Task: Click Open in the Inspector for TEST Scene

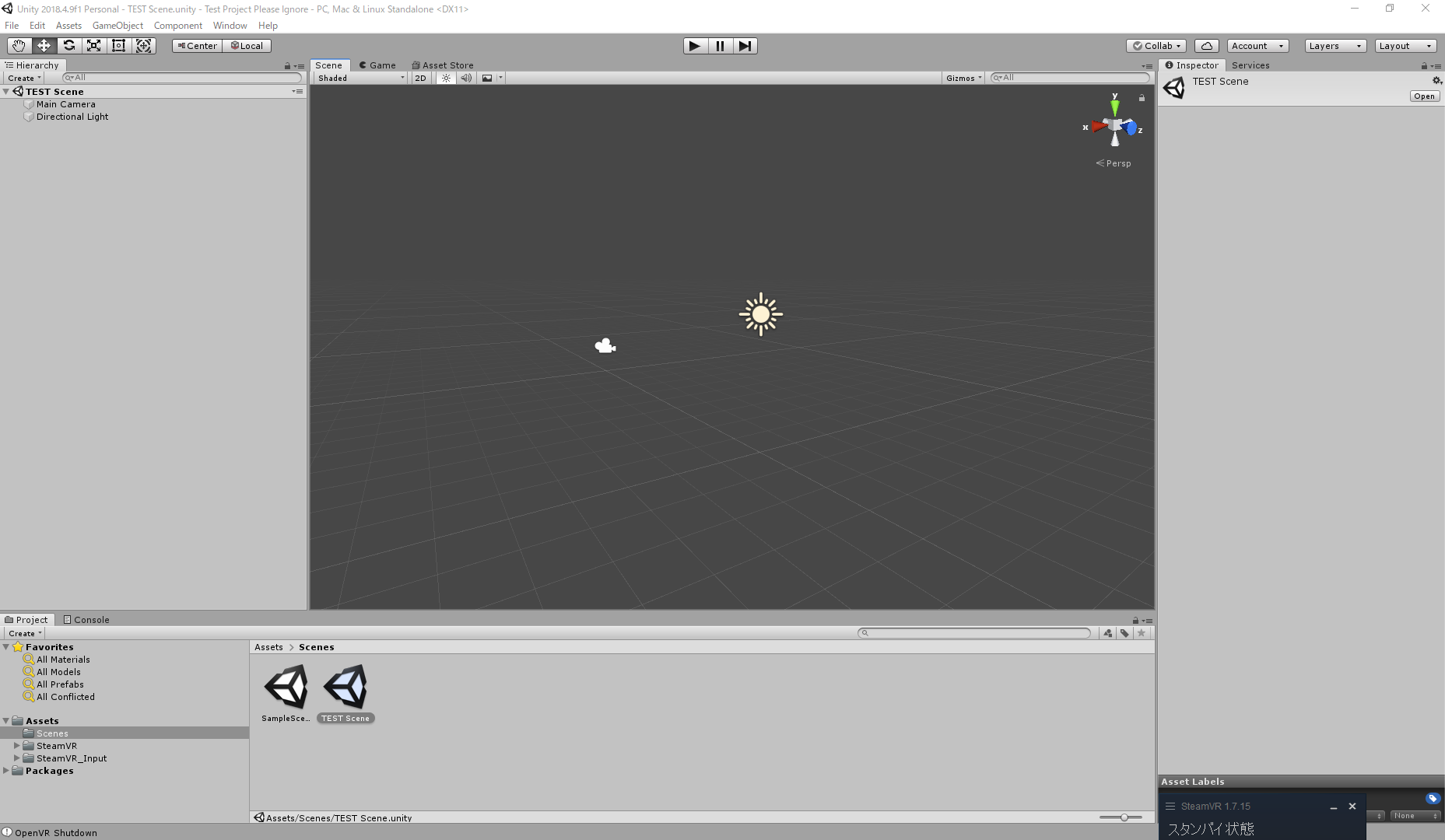Action: [1424, 96]
